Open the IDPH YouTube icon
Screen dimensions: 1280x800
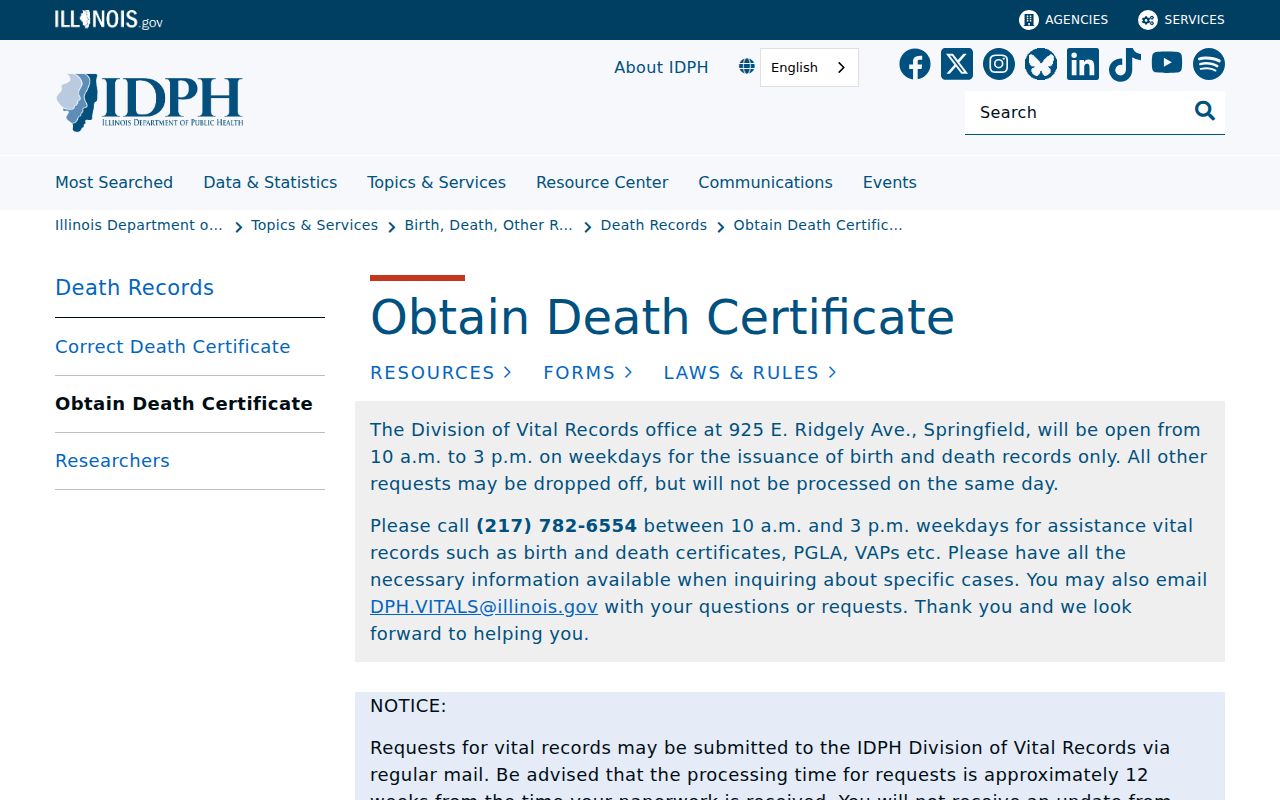coord(1167,63)
